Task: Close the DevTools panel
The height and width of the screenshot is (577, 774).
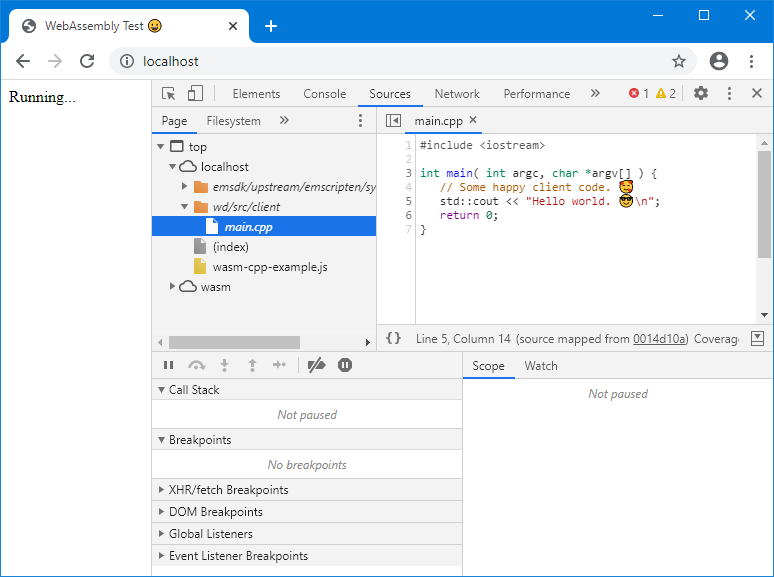Action: 757,93
